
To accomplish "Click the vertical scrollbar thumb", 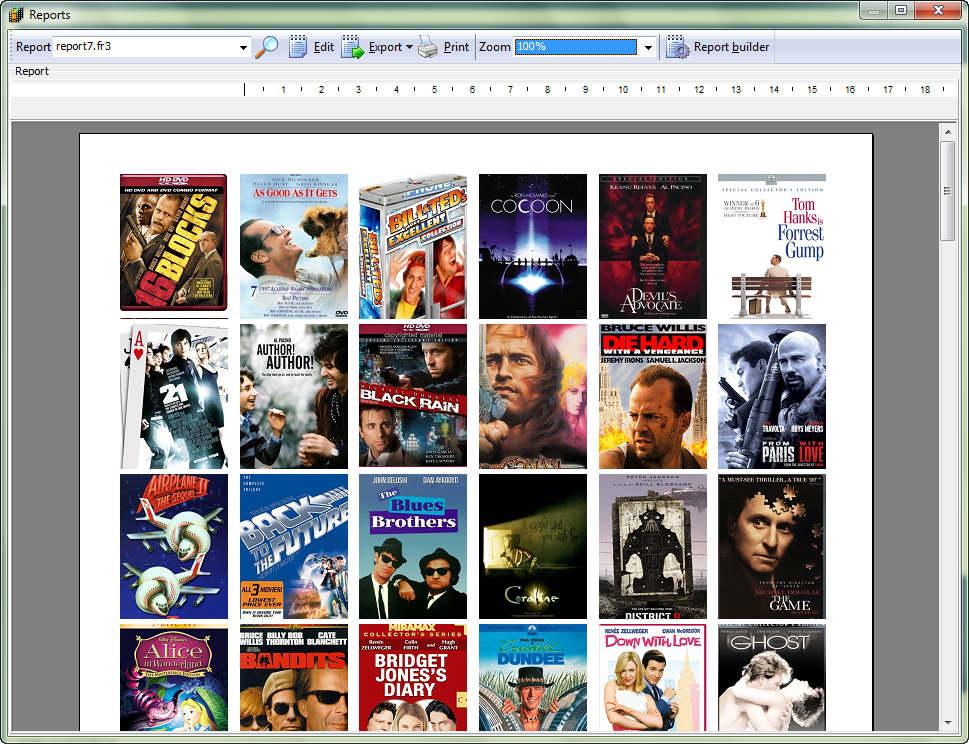I will click(947, 190).
